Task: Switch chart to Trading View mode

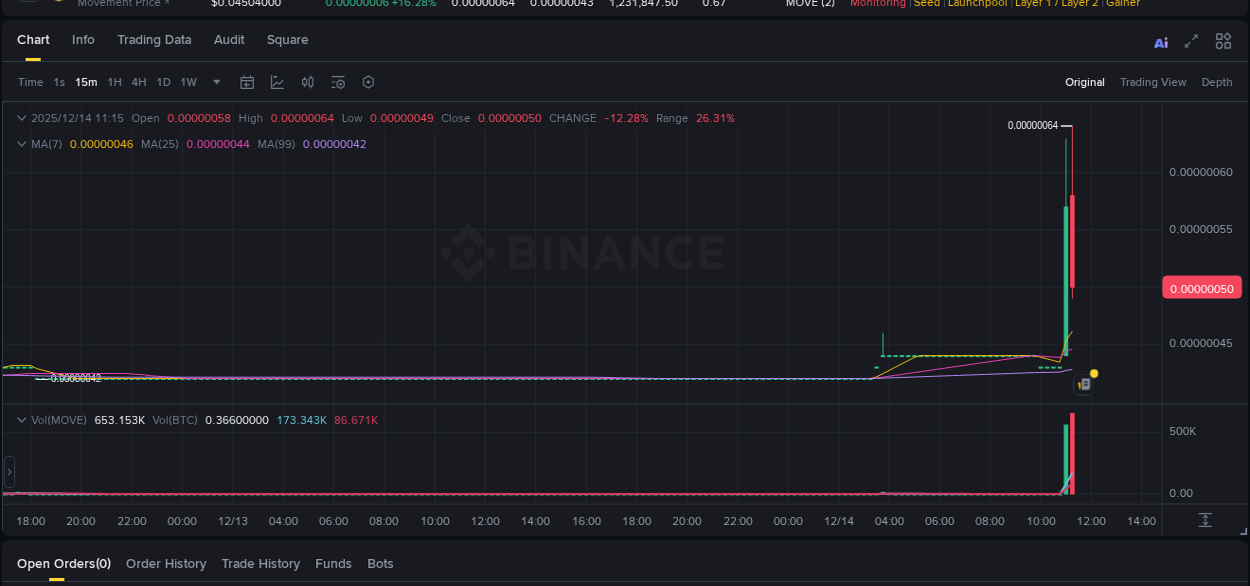Action: [x=1153, y=82]
